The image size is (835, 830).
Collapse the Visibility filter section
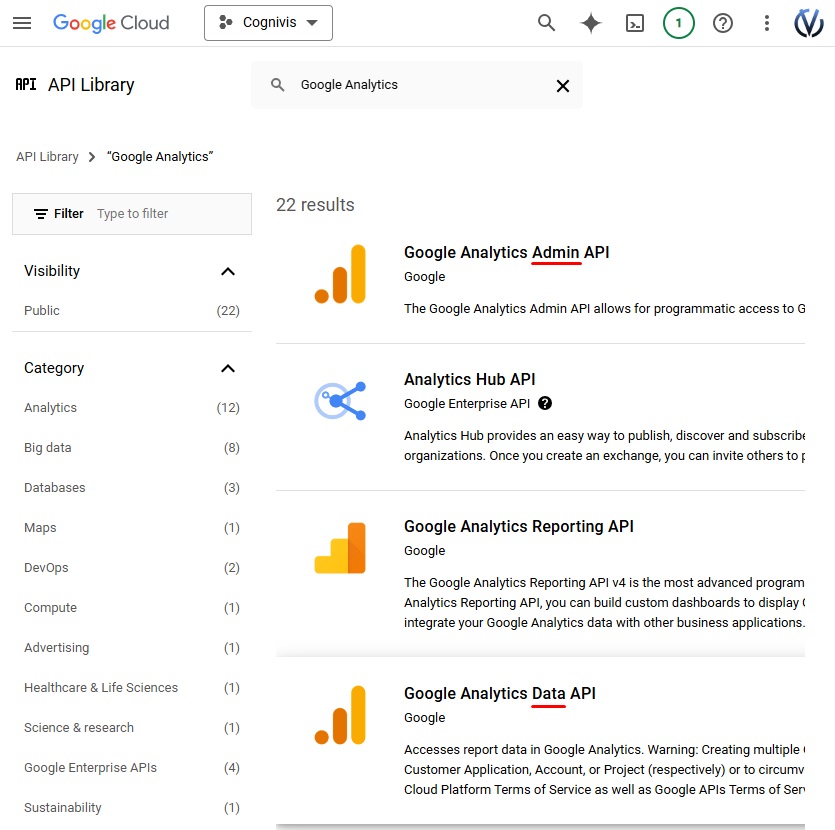point(228,272)
